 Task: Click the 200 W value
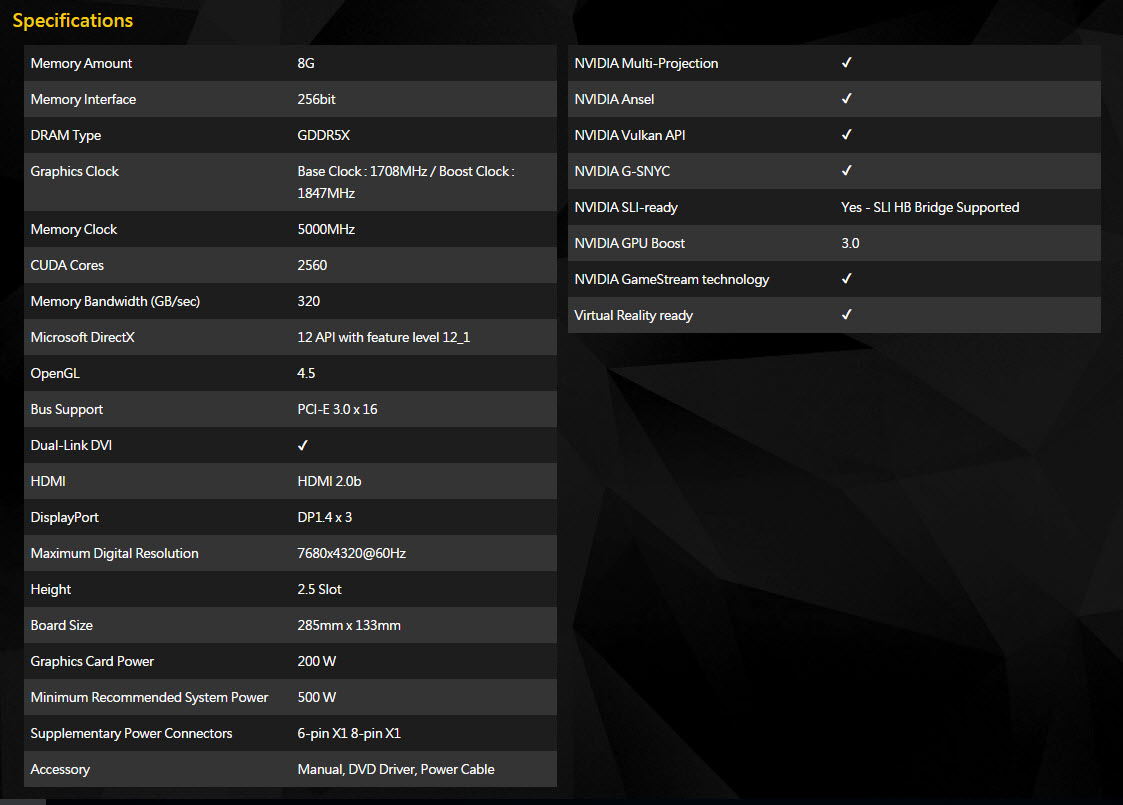[x=317, y=662]
